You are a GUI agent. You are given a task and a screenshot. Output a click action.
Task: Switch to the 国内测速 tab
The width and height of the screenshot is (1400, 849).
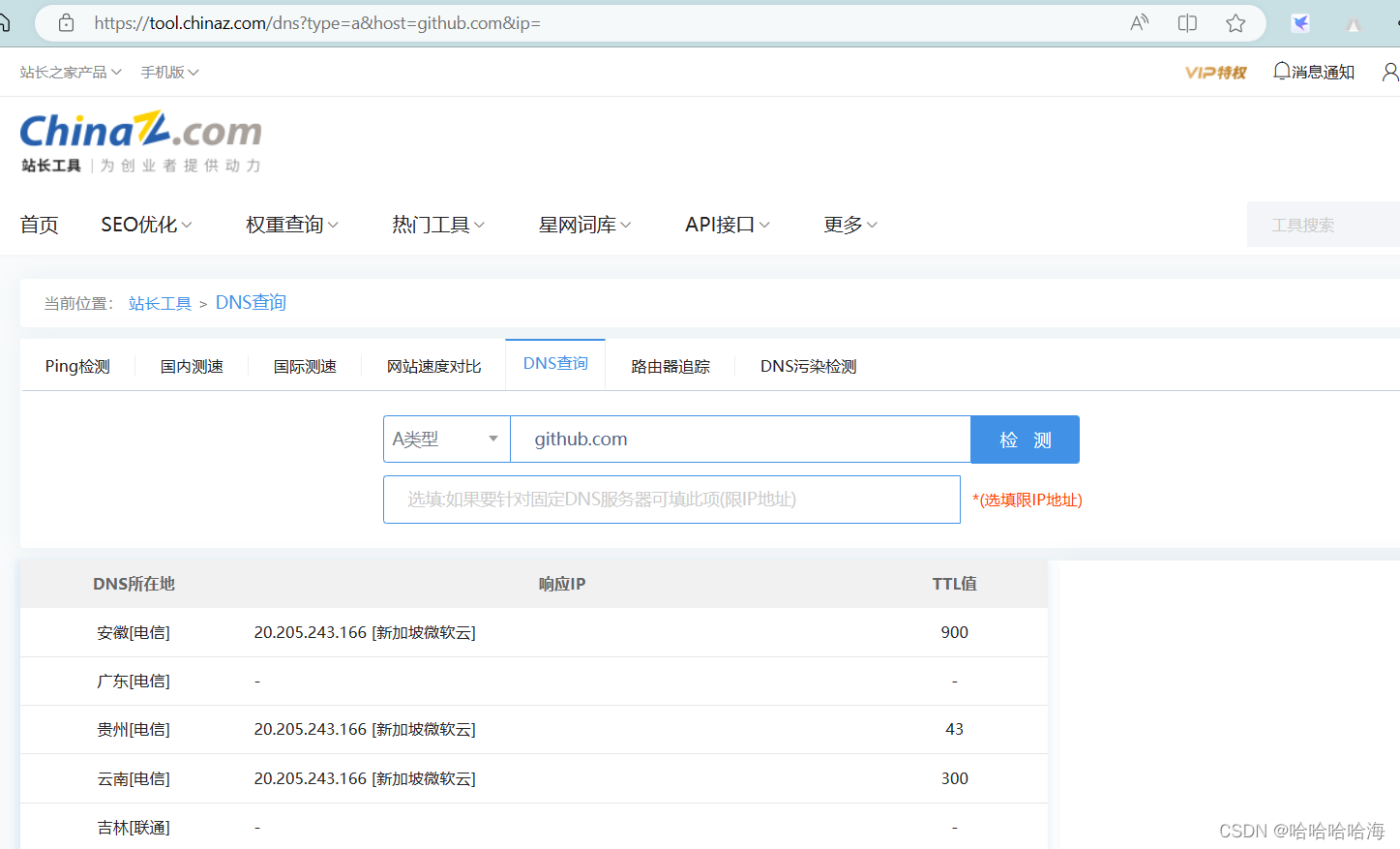tap(192, 366)
